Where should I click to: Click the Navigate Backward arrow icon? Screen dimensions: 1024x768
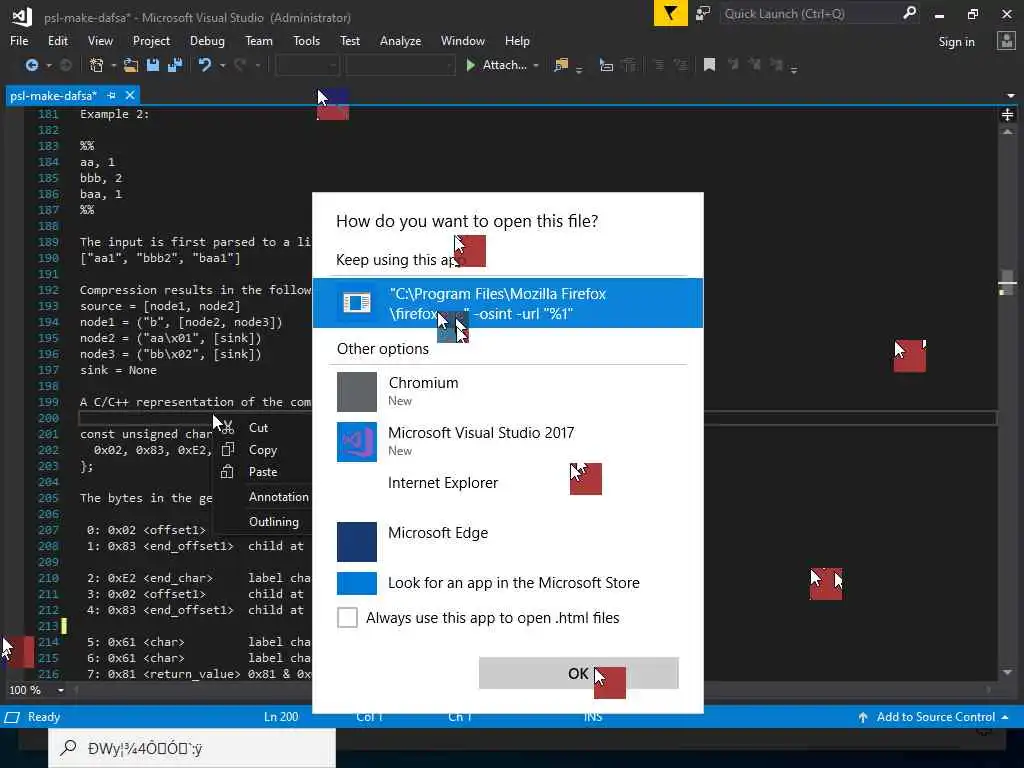pyautogui.click(x=31, y=65)
